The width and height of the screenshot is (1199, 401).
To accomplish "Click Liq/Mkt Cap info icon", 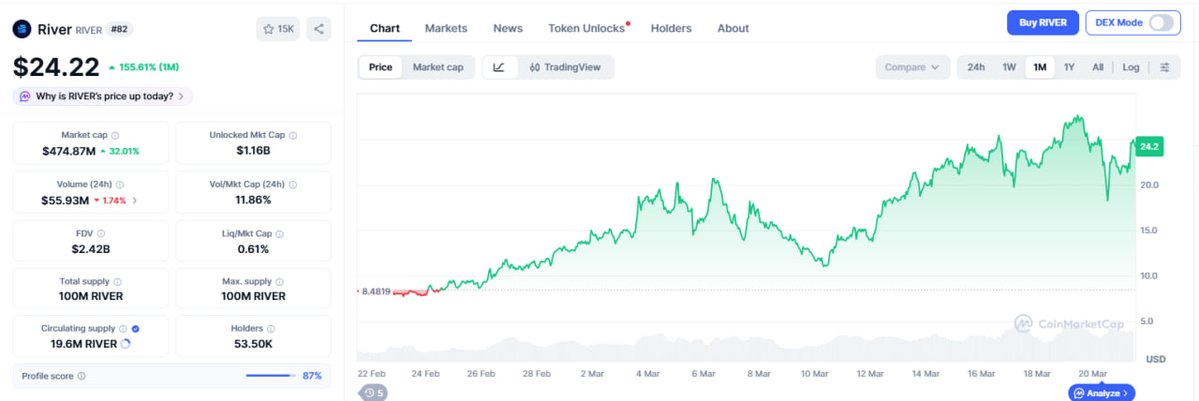I will click(280, 233).
